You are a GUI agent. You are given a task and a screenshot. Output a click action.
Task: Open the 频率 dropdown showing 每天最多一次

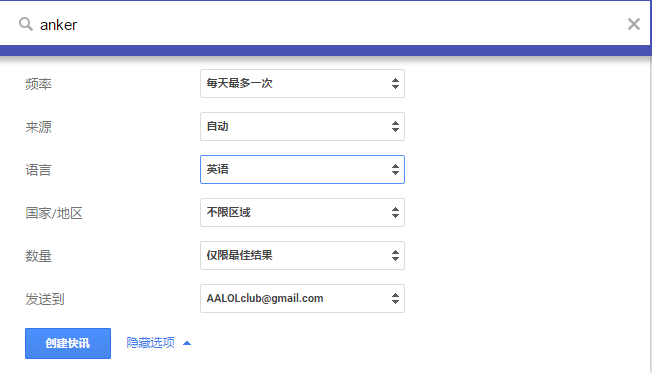[302, 84]
